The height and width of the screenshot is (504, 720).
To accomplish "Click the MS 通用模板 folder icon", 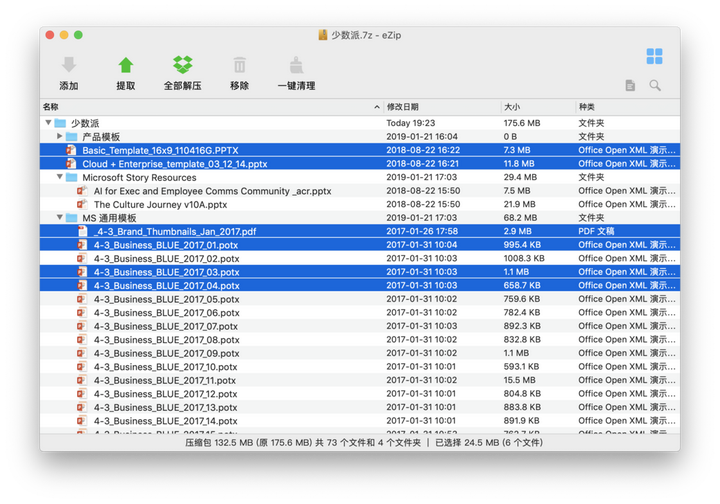I will (71, 218).
